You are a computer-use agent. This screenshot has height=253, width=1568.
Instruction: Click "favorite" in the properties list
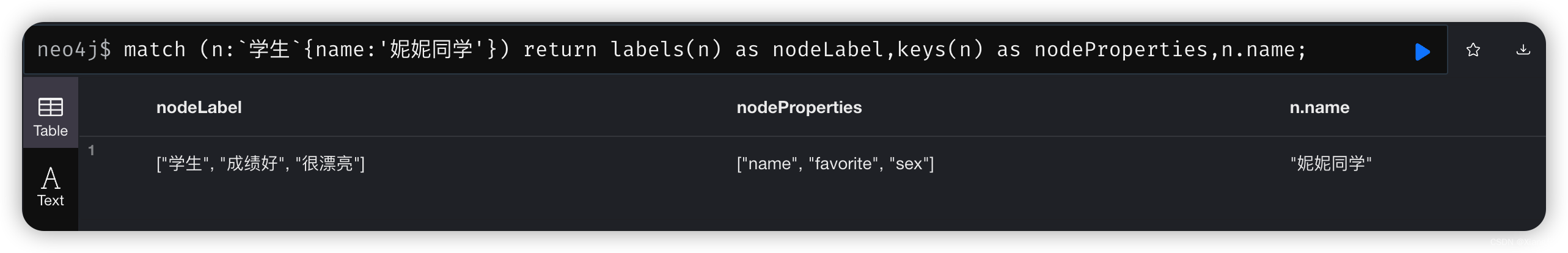click(x=844, y=164)
